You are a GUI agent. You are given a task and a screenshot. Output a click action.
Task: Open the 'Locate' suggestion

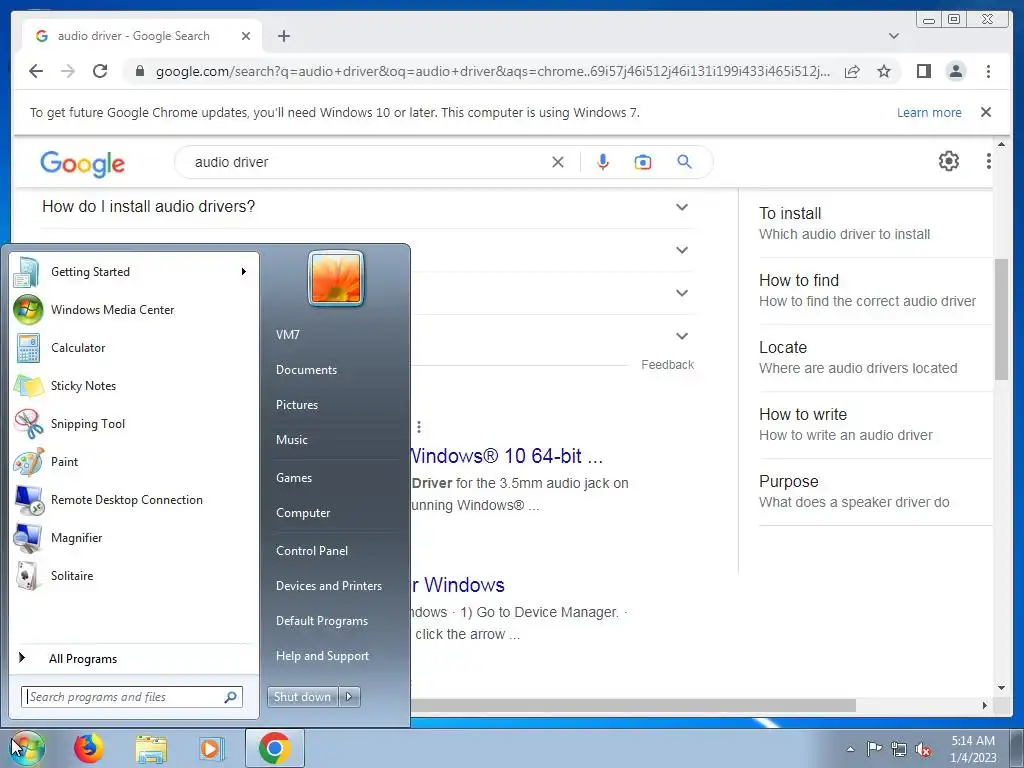pyautogui.click(x=875, y=357)
